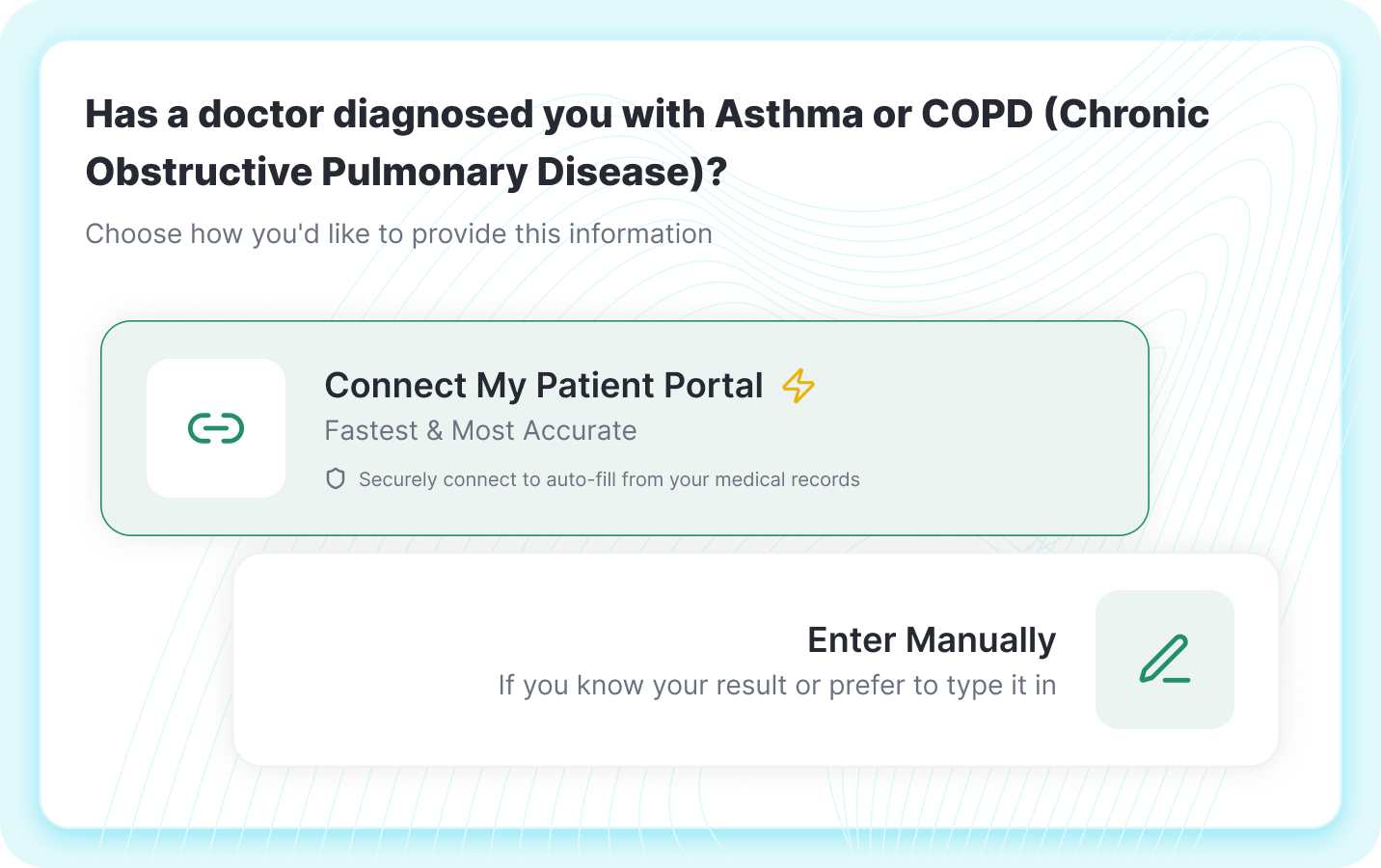Click the securely connect auto-fill description
This screenshot has height=868, width=1381.
tap(609, 478)
